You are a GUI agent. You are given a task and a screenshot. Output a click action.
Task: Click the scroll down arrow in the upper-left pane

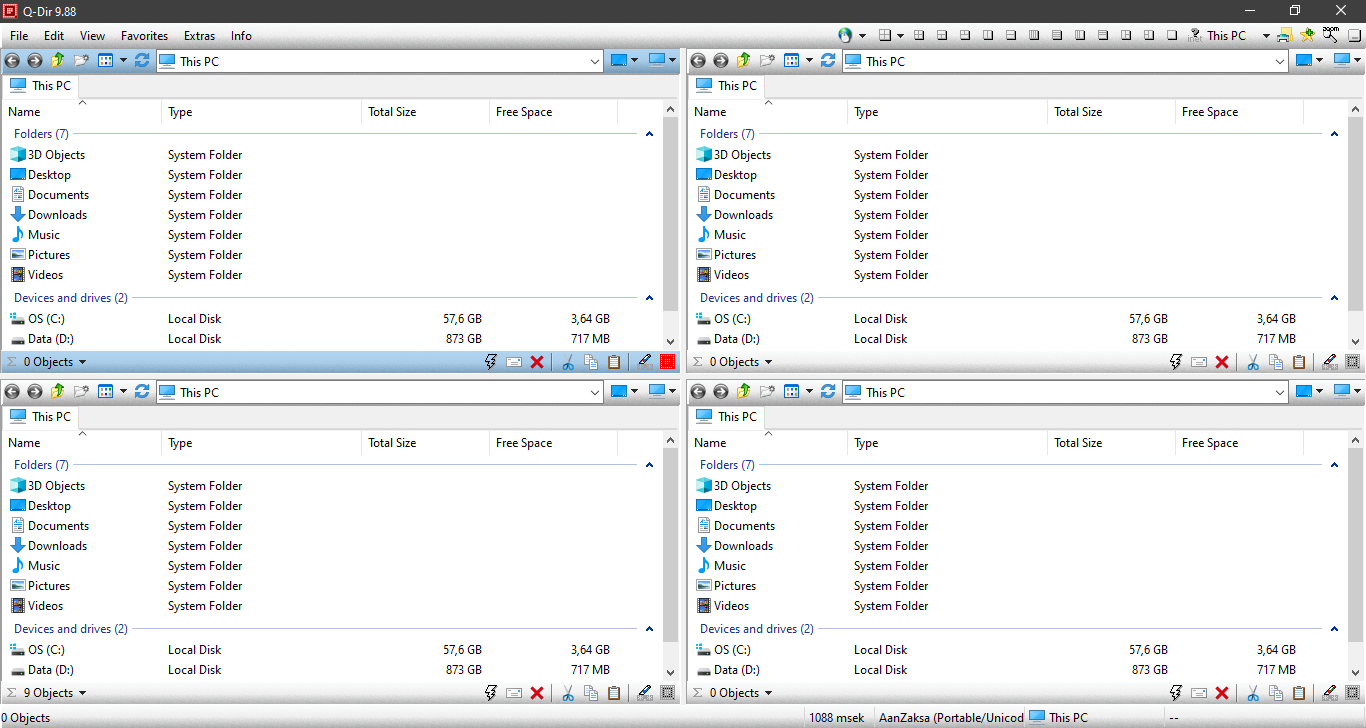671,342
